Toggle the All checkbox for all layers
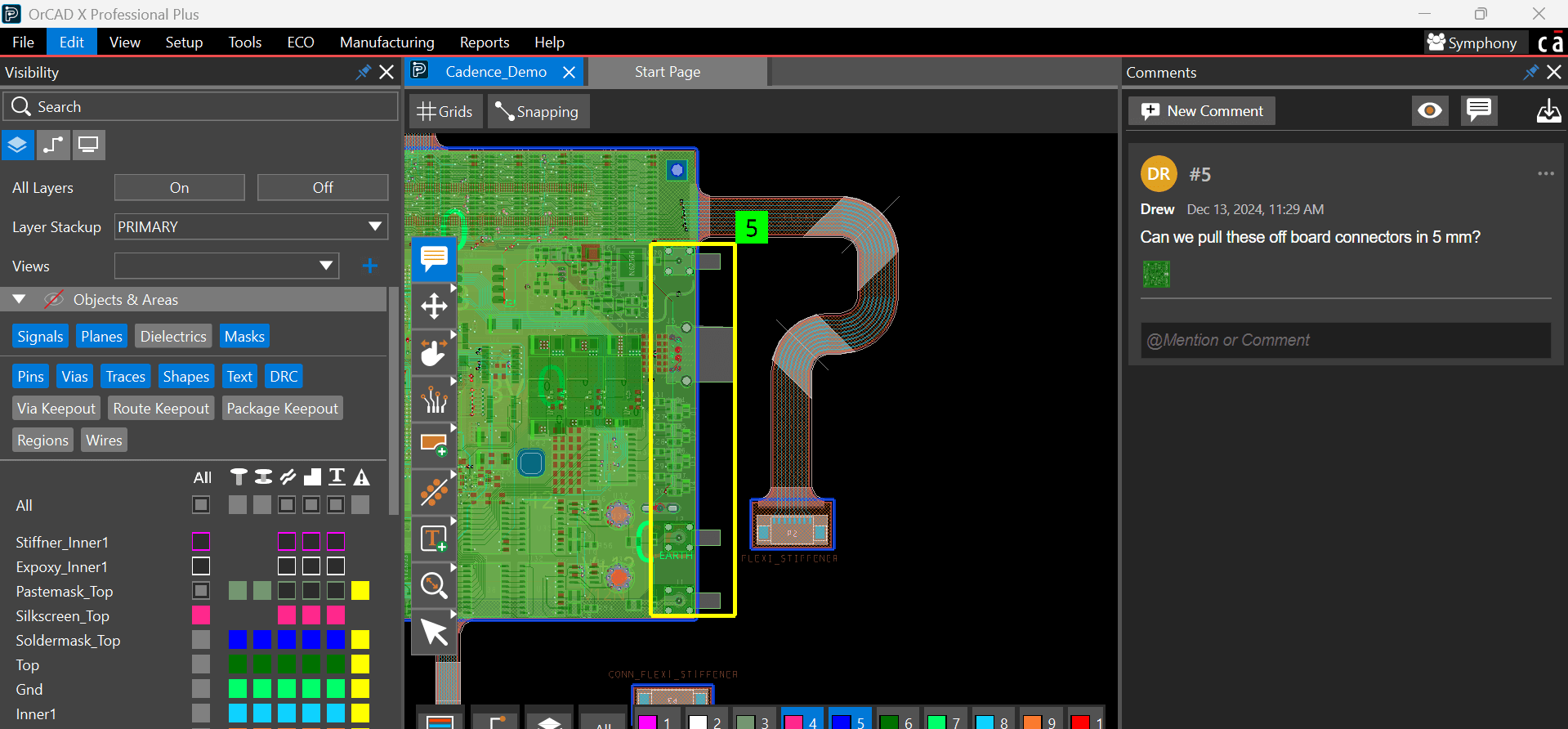Image resolution: width=1568 pixels, height=729 pixels. 201,505
